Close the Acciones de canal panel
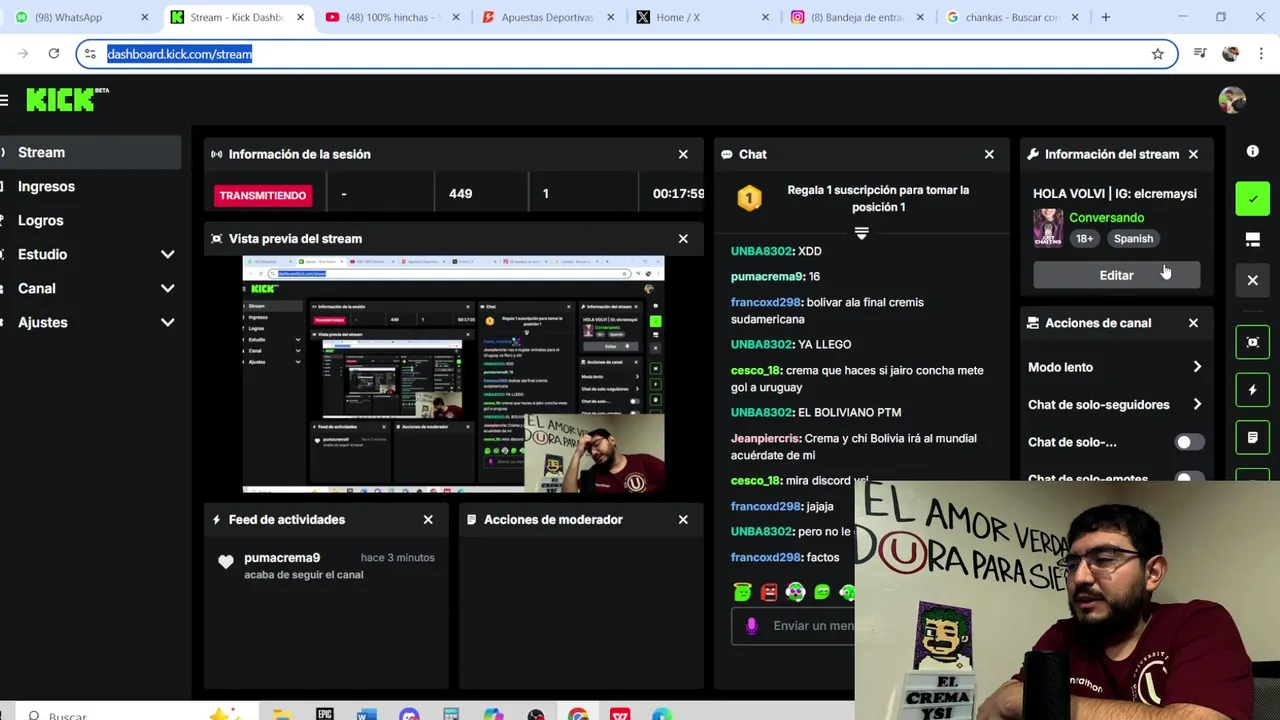The width and height of the screenshot is (1280, 720). click(1193, 323)
